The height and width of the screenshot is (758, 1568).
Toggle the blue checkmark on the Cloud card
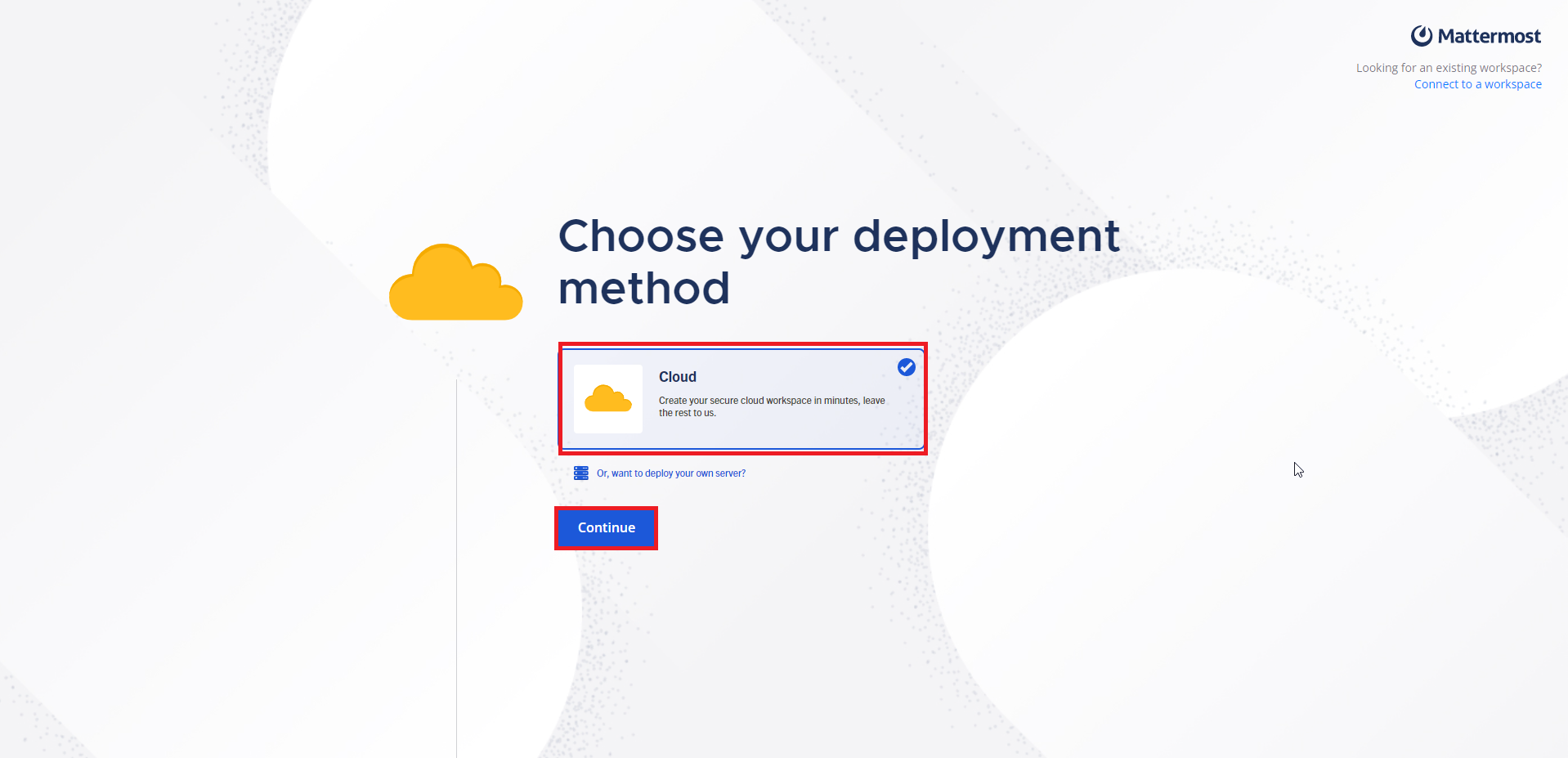click(907, 367)
